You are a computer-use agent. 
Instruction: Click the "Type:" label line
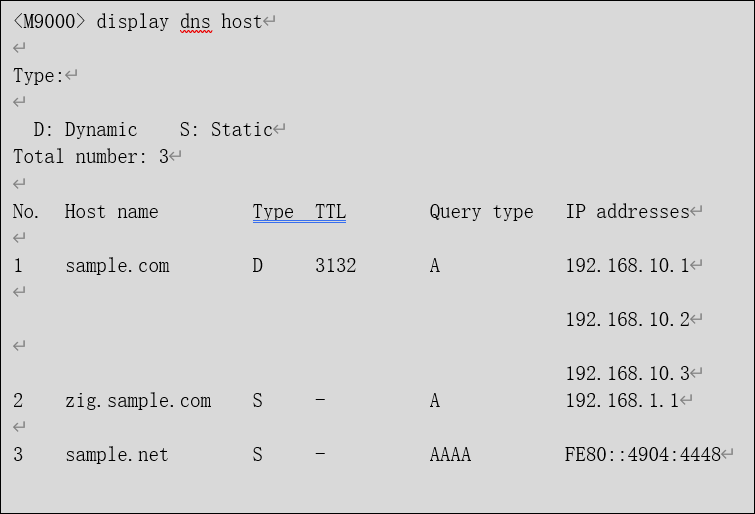(38, 76)
